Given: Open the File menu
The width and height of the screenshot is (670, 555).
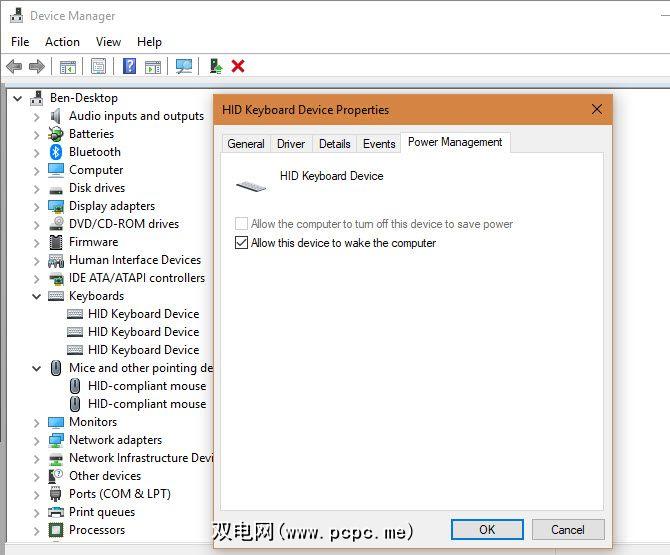Looking at the screenshot, I should pyautogui.click(x=20, y=42).
